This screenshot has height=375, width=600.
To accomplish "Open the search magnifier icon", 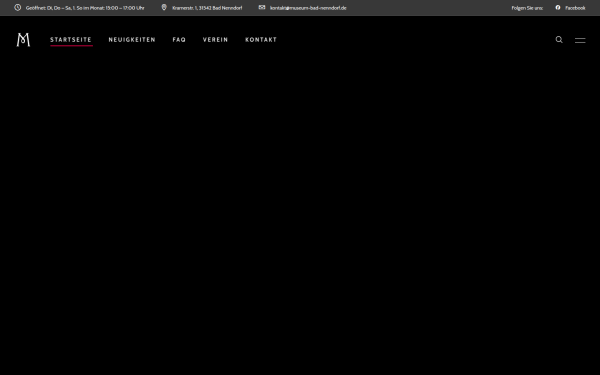I will (559, 40).
